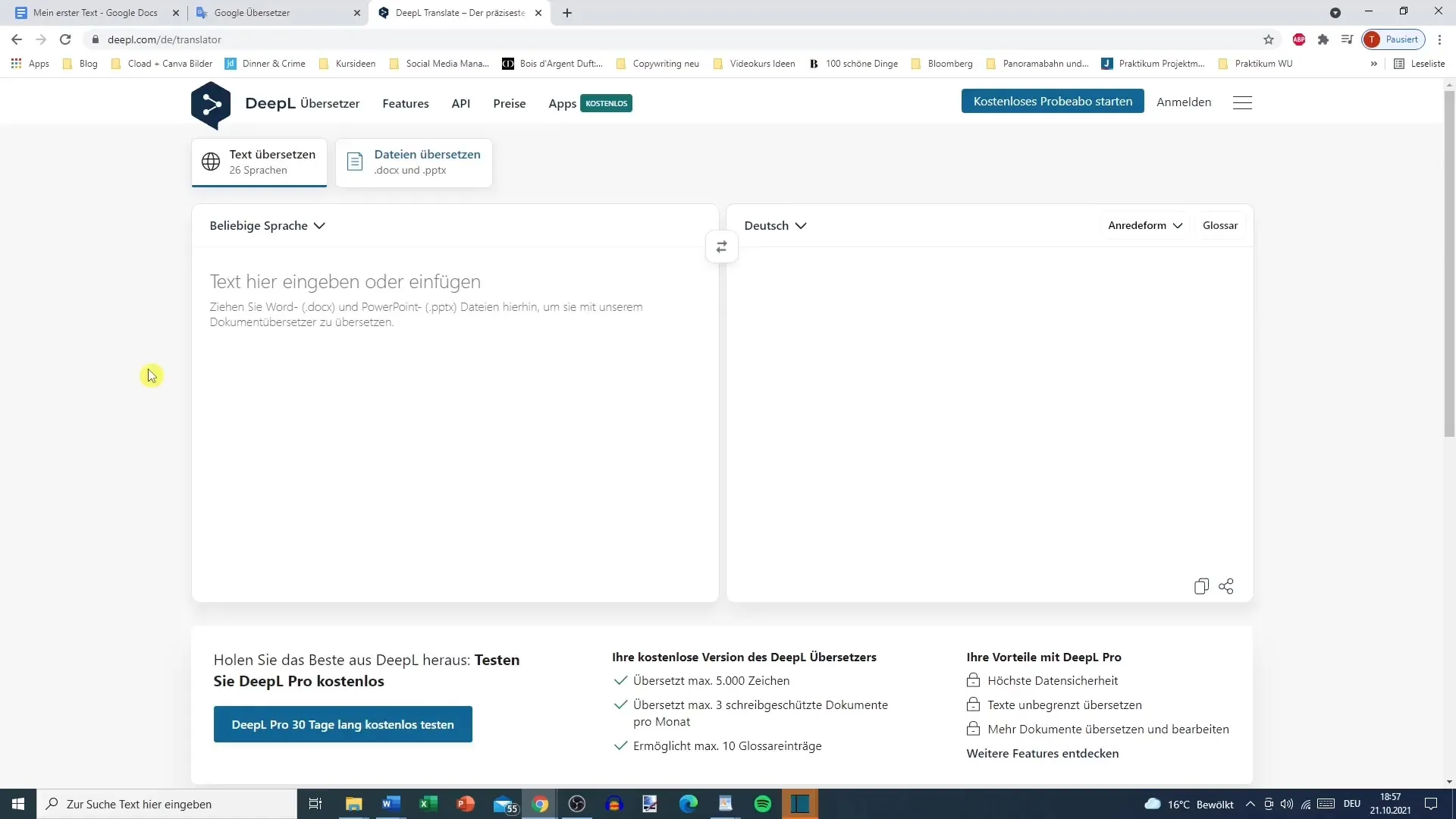The height and width of the screenshot is (819, 1456).
Task: Open a new browser tab
Action: (567, 13)
